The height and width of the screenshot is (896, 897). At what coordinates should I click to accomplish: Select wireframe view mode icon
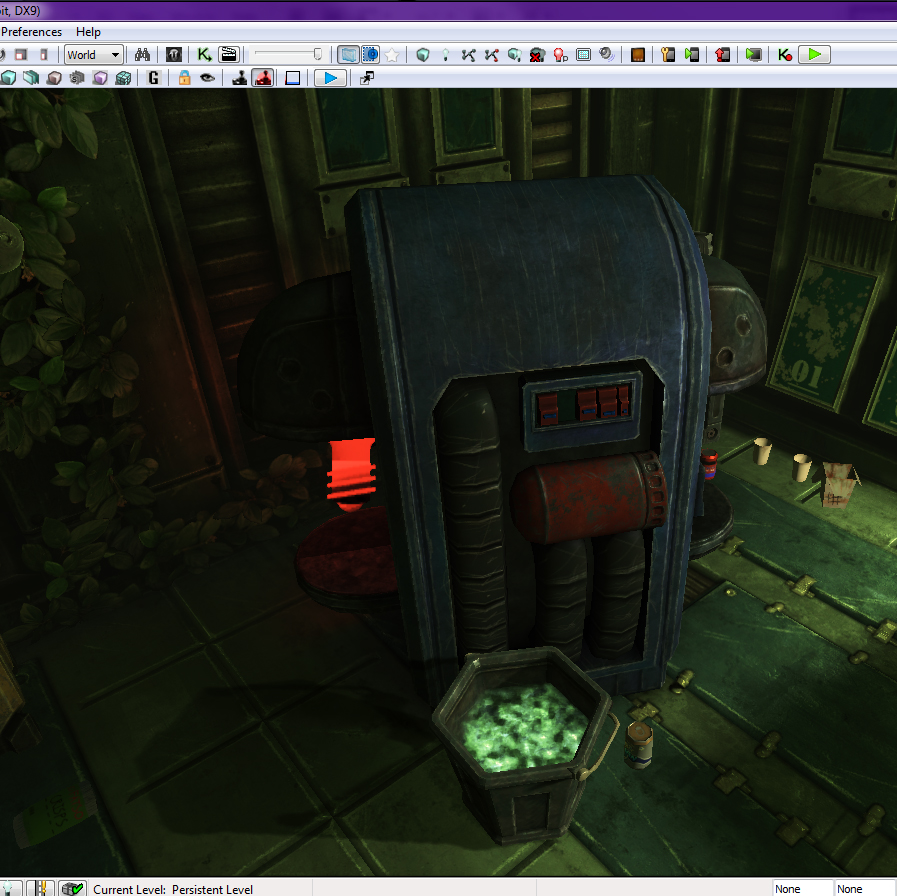31,78
